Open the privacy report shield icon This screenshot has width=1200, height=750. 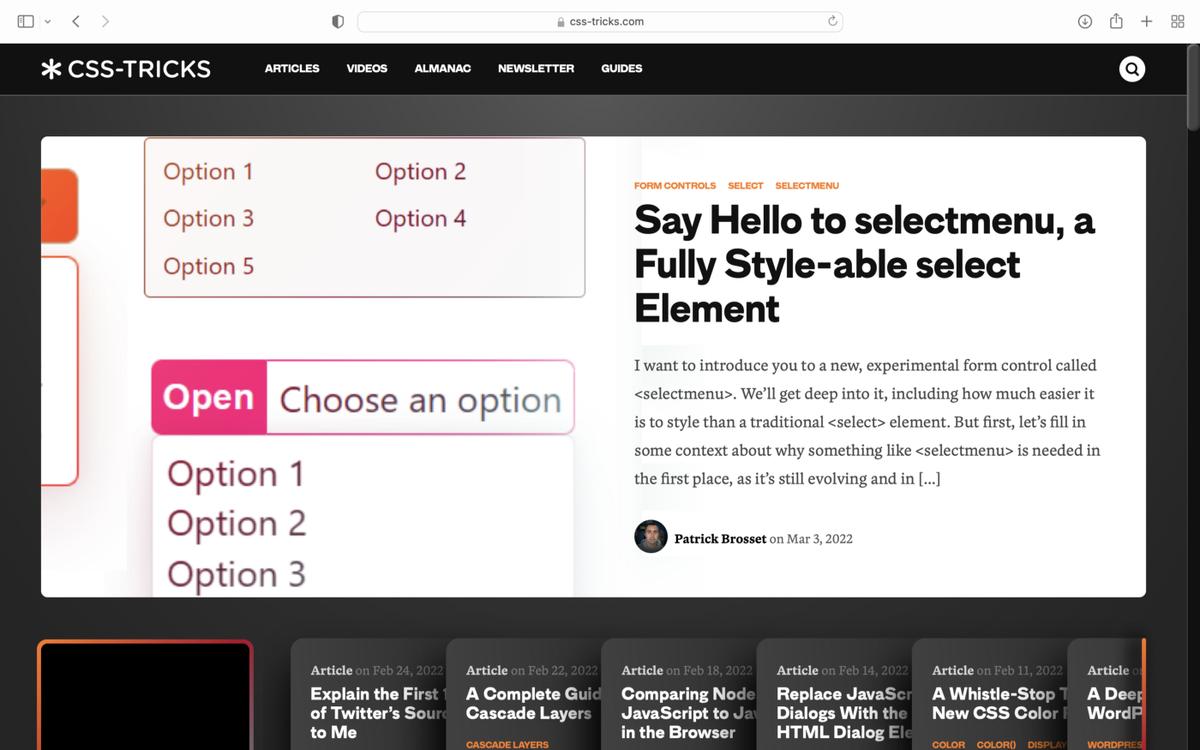coord(338,21)
